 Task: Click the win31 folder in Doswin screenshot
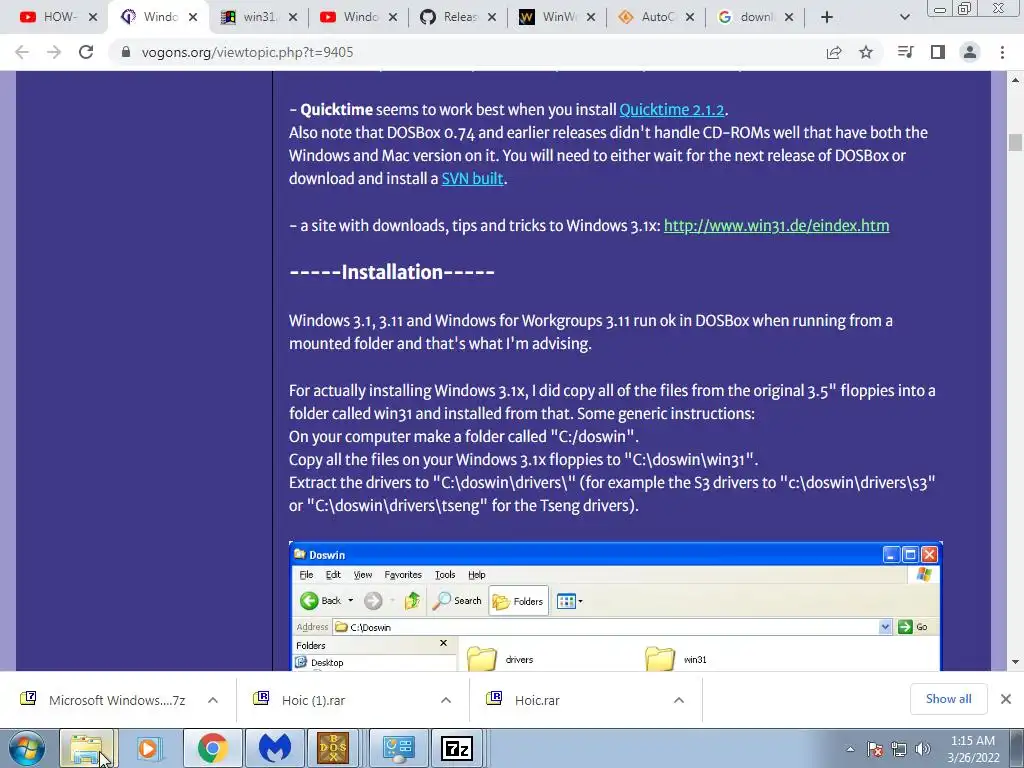click(676, 658)
